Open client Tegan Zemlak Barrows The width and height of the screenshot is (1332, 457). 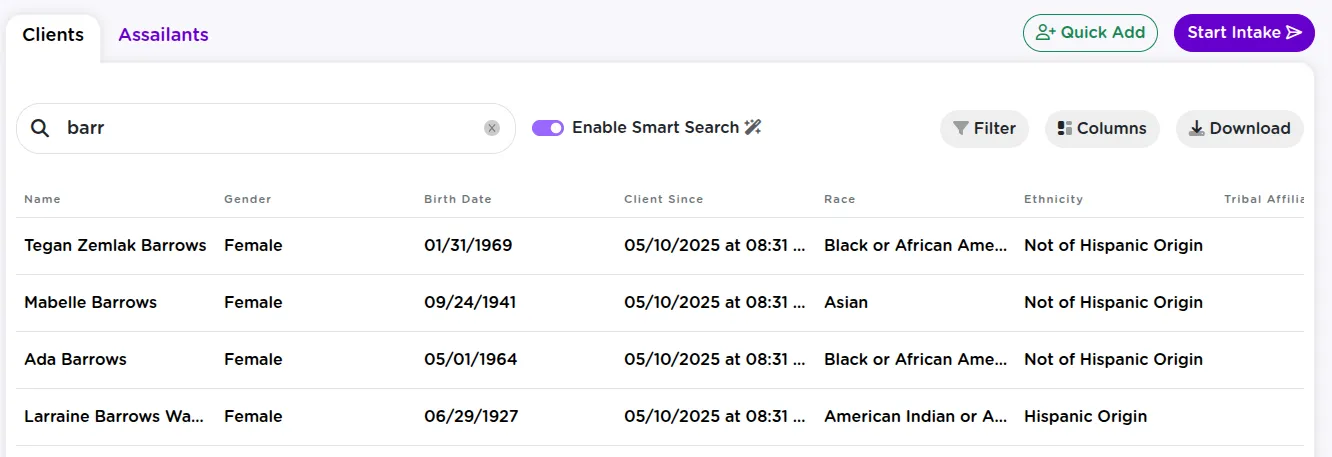115,245
